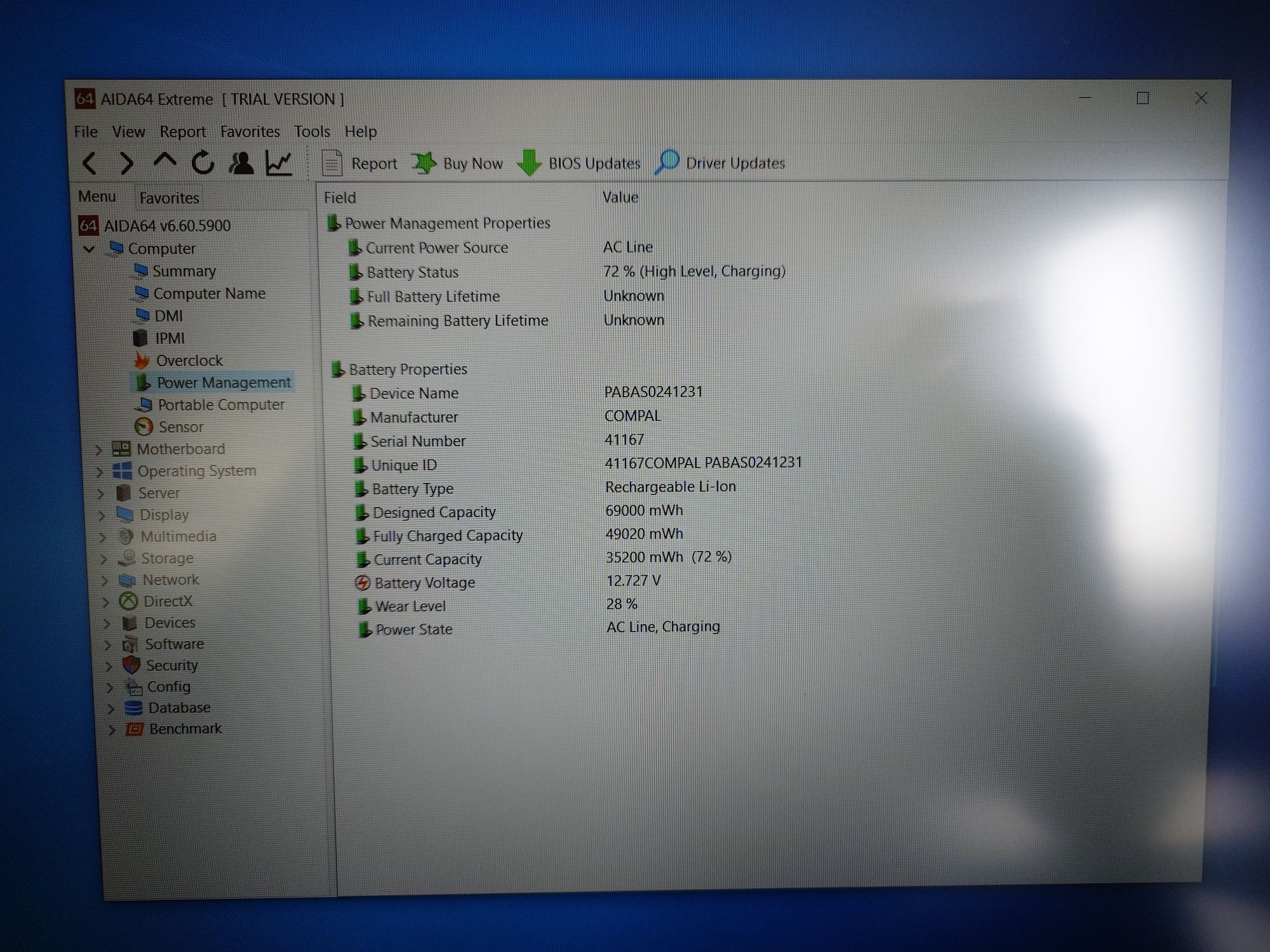This screenshot has height=952, width=1270.
Task: Open the File menu
Action: pyautogui.click(x=86, y=131)
